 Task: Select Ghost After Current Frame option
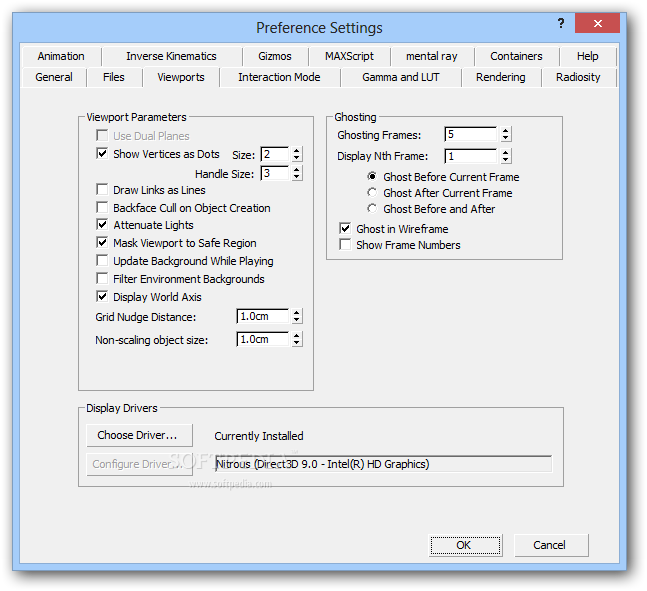(x=372, y=193)
